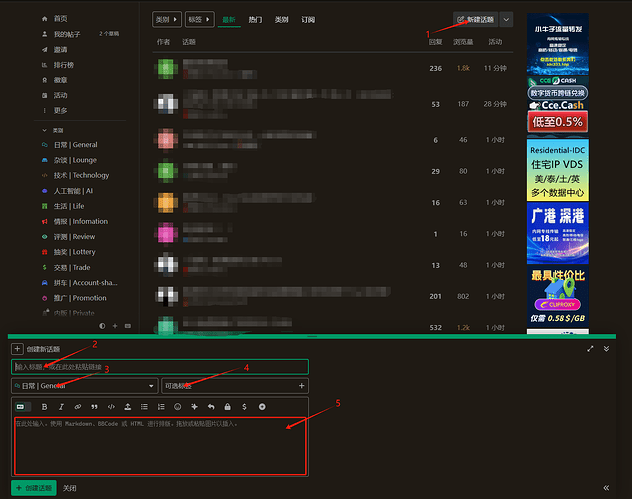Screen dimensions: 632x499
Task: Click the plus icon beside 创建新话题
Action: 17,349
